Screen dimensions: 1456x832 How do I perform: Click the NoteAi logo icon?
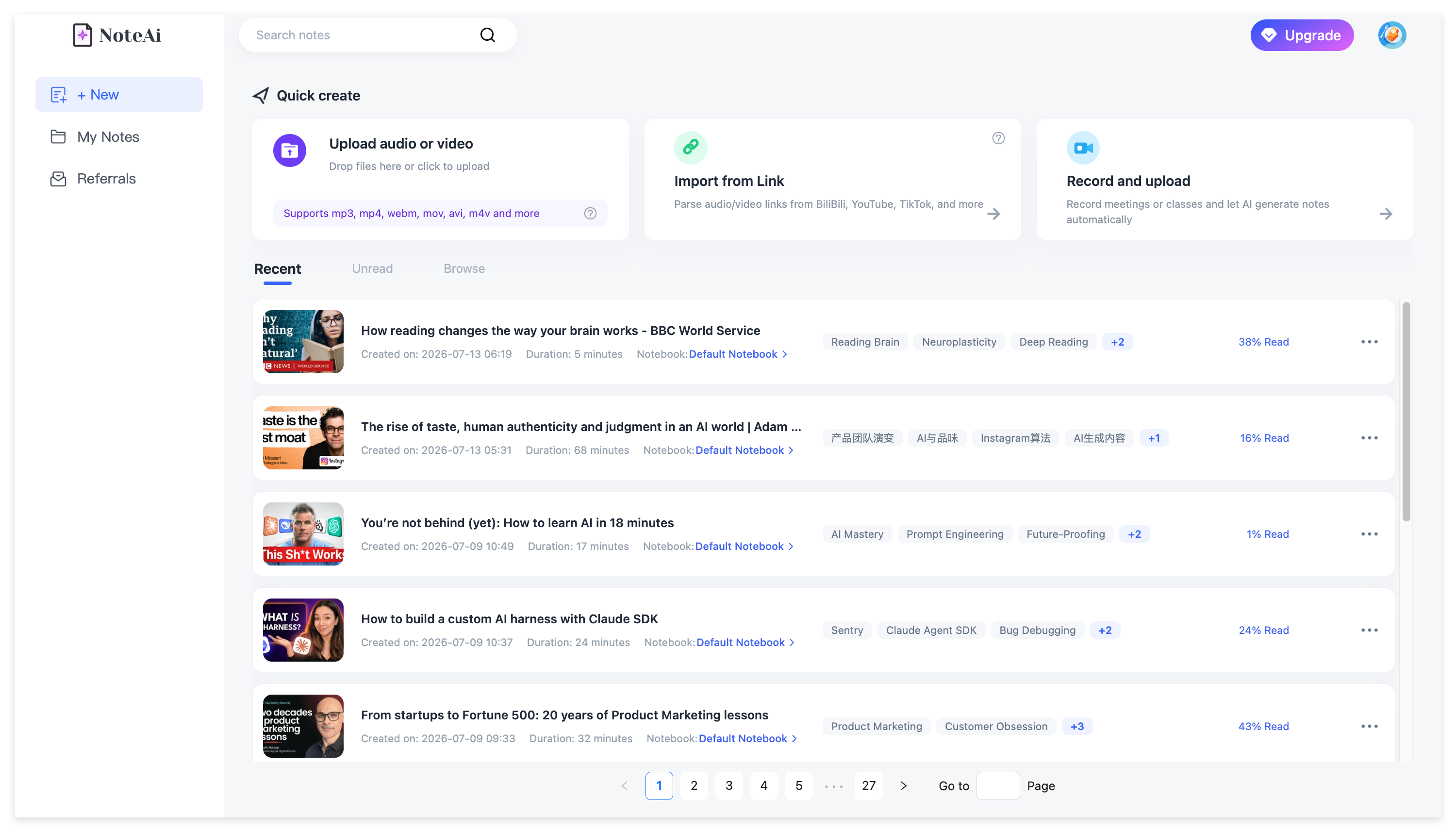pyautogui.click(x=82, y=35)
